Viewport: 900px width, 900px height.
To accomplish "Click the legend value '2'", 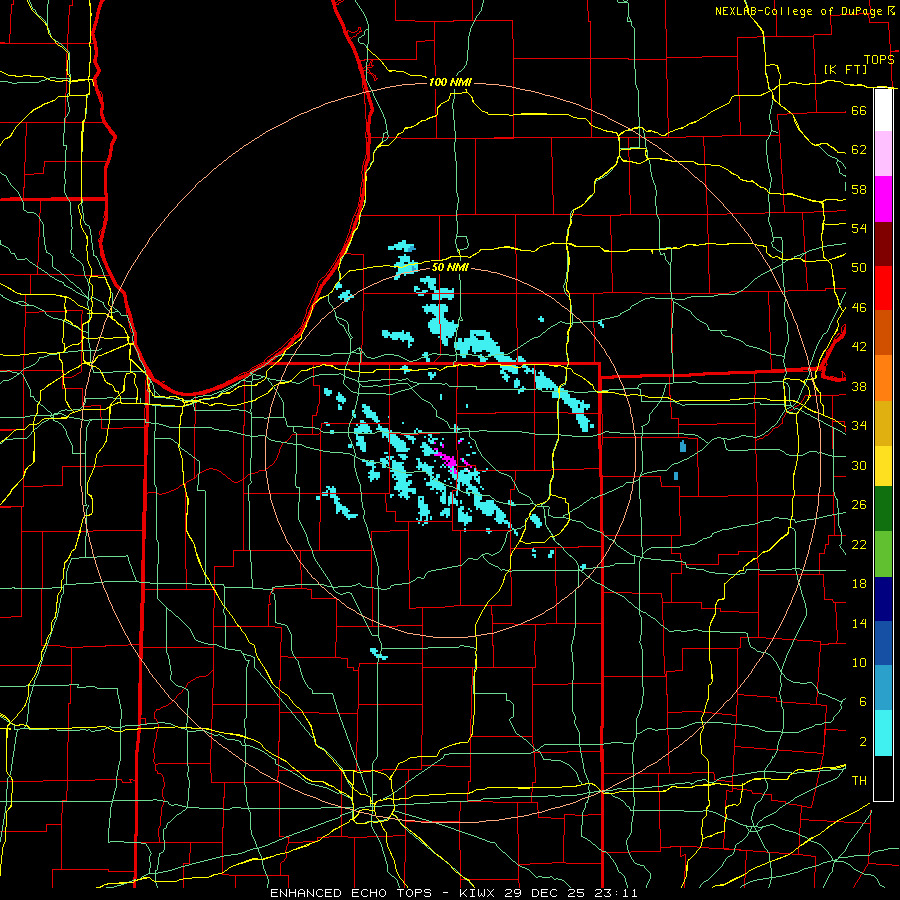I will (x=862, y=741).
